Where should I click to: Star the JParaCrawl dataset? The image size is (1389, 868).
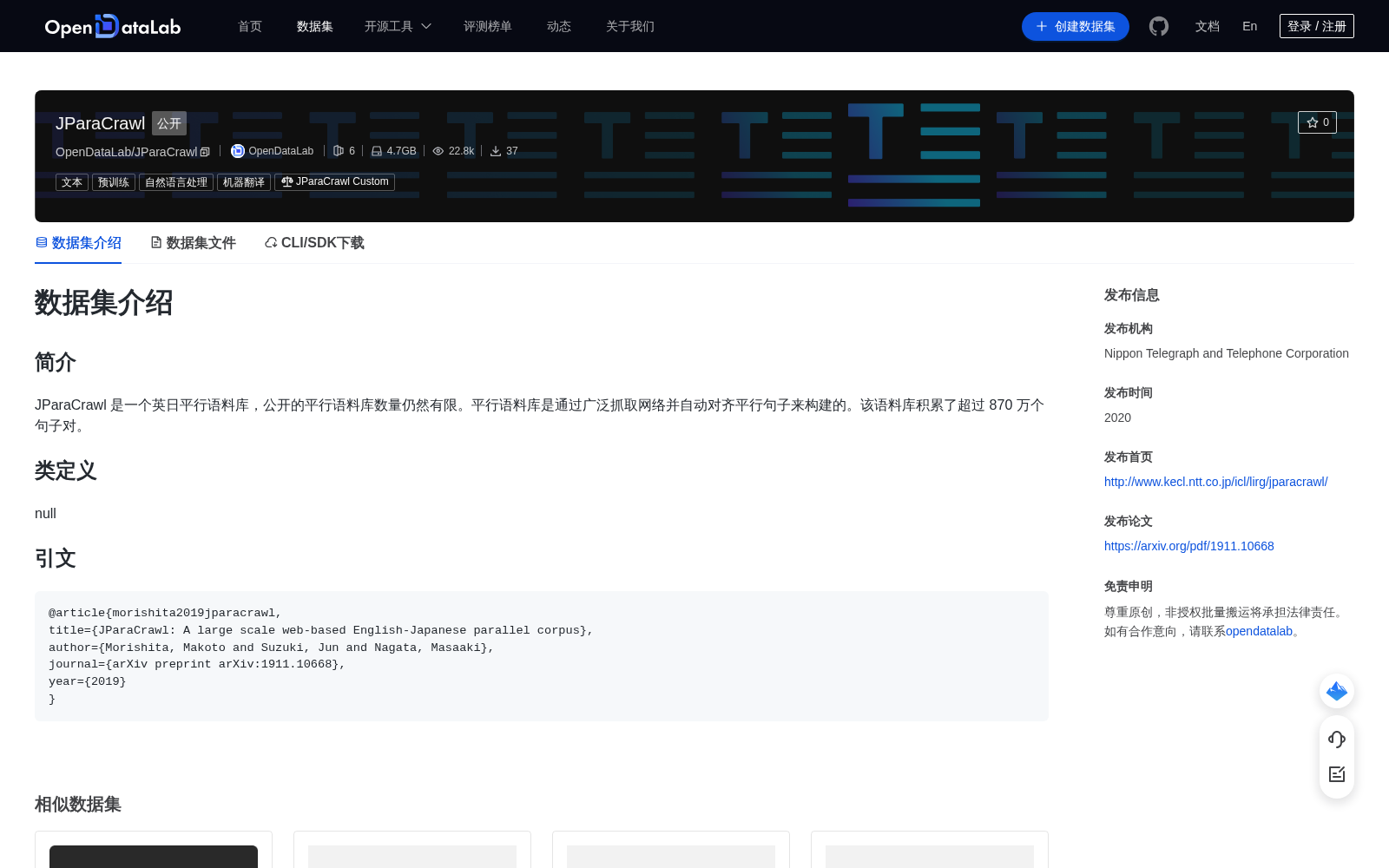[1317, 122]
